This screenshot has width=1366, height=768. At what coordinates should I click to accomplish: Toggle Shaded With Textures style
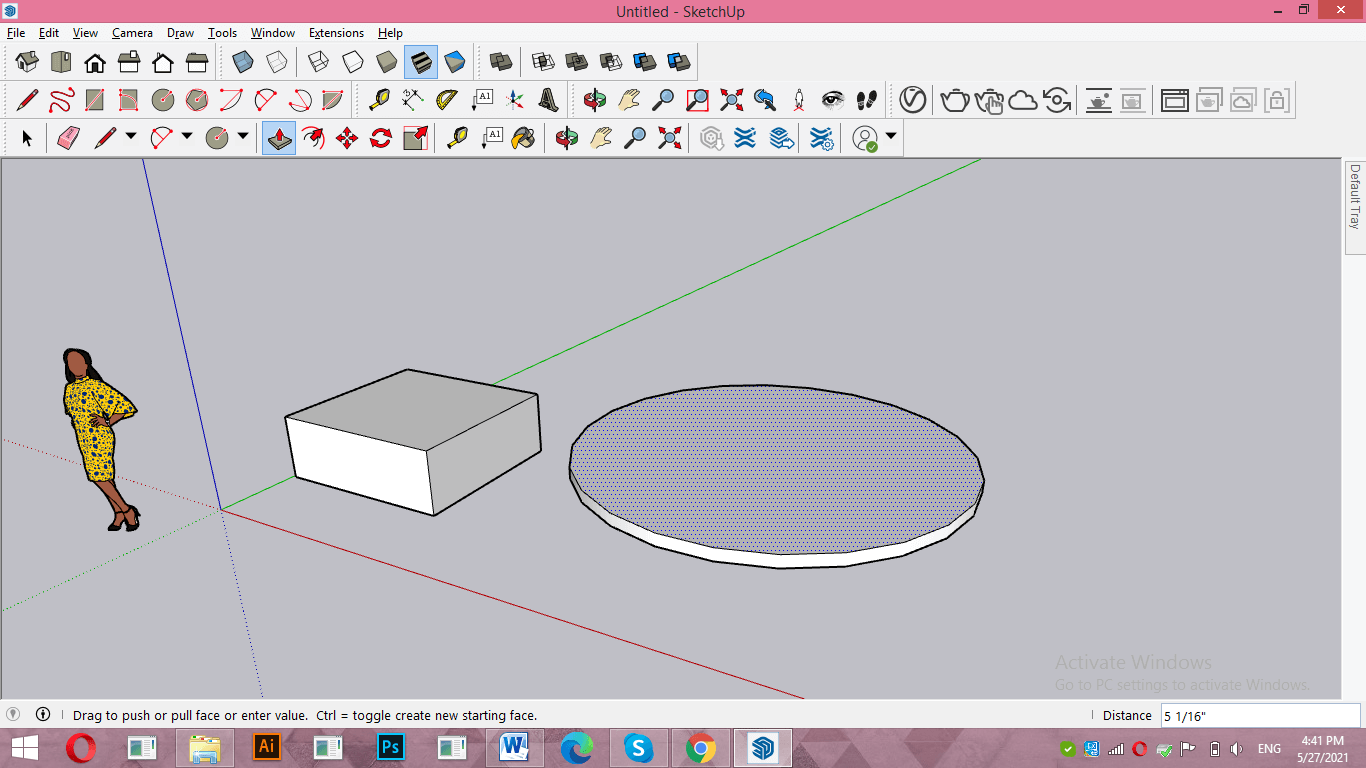(421, 62)
